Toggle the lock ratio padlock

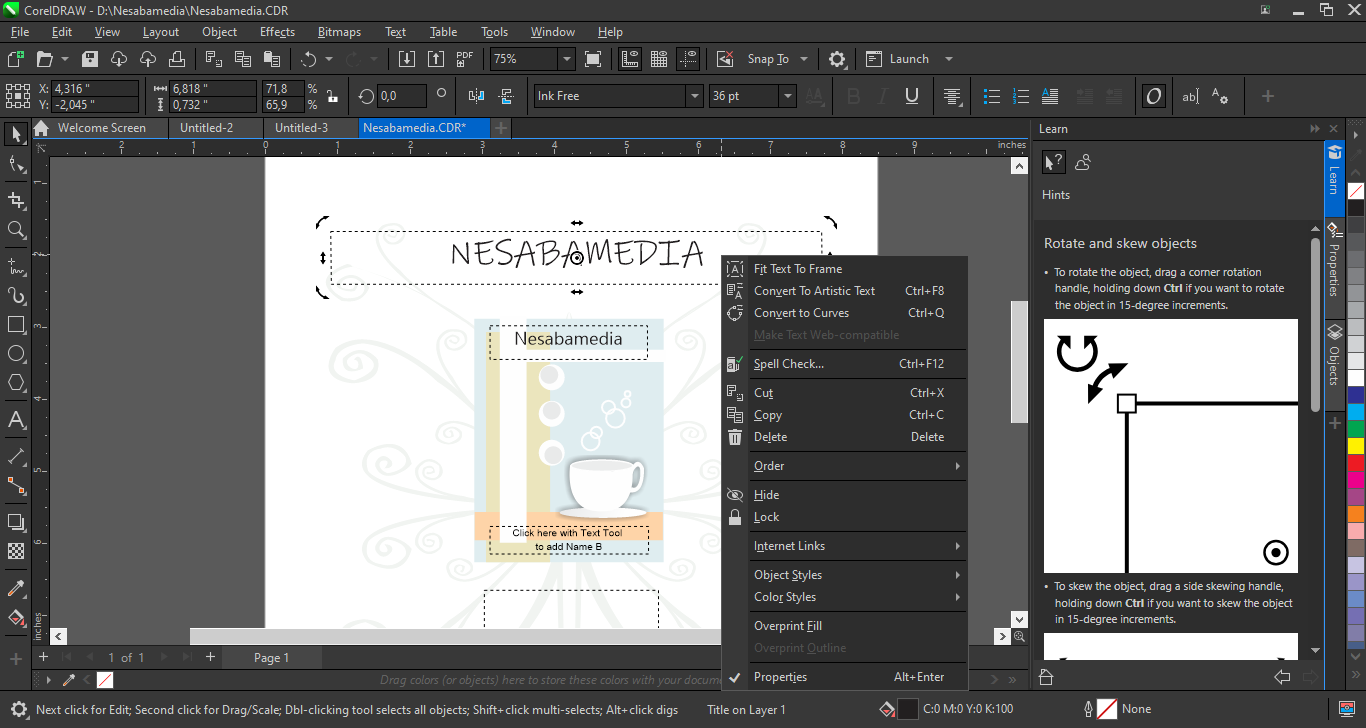tap(332, 96)
